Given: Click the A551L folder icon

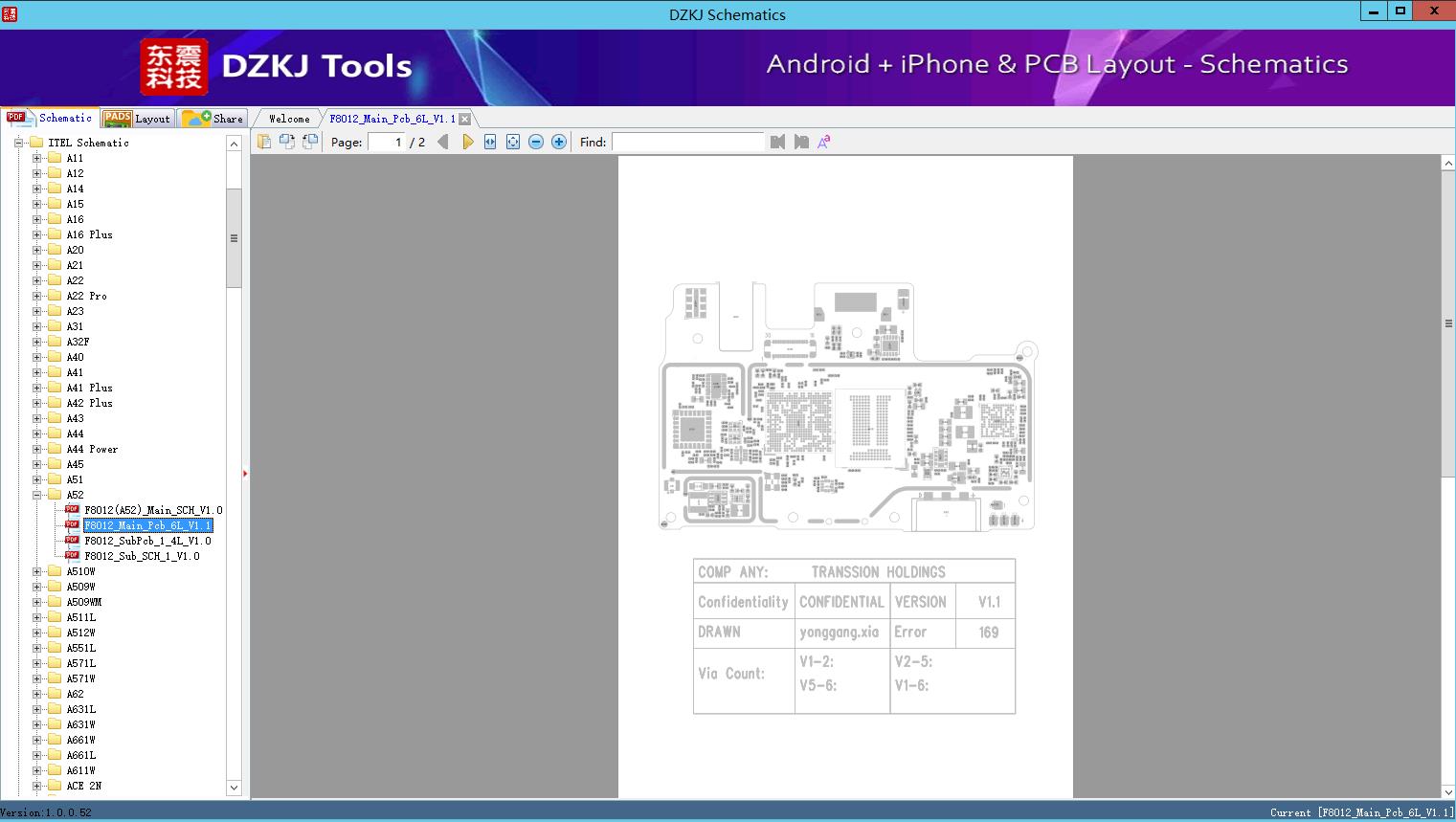Looking at the screenshot, I should [55, 648].
